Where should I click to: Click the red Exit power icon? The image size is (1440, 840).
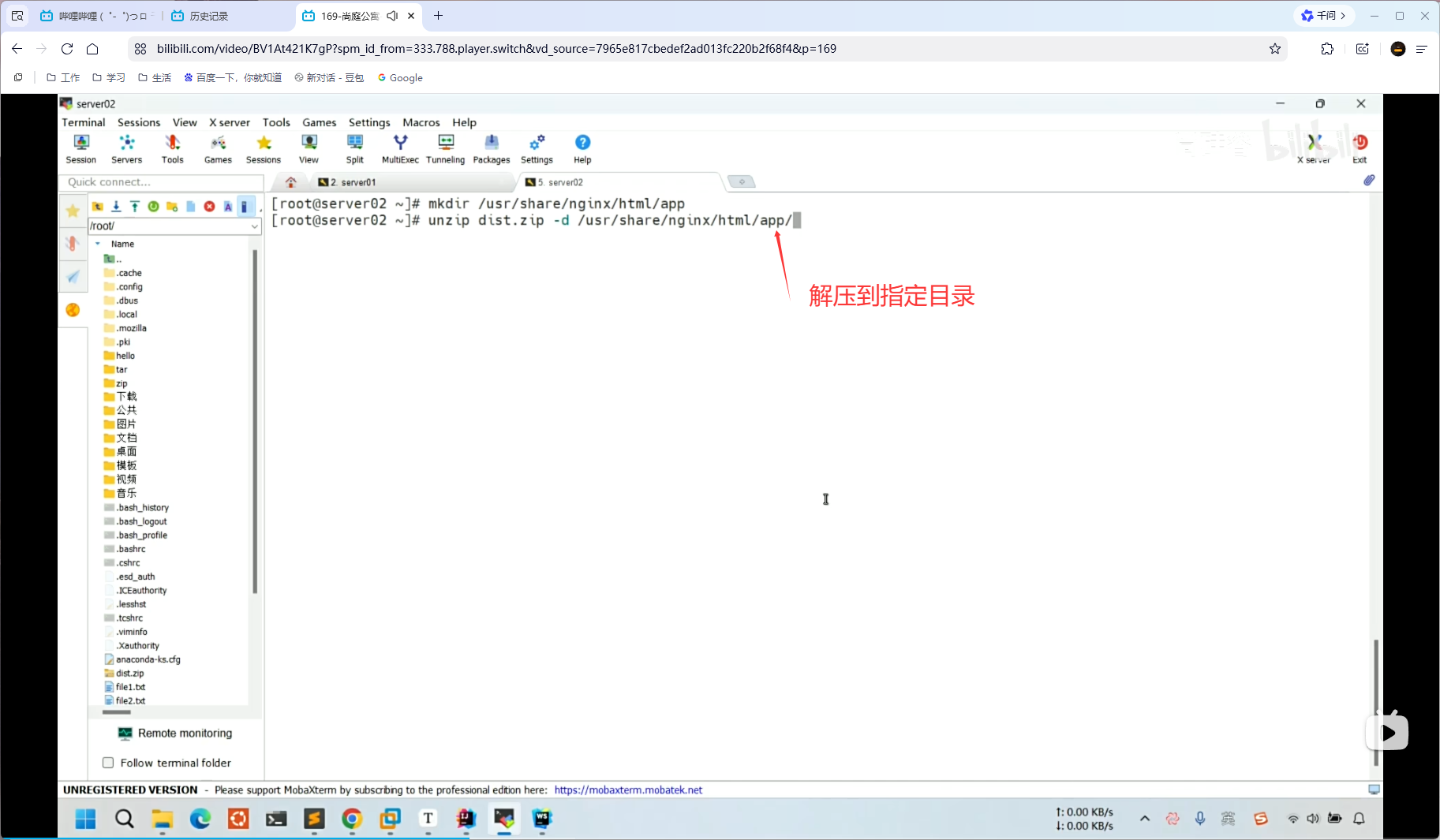(x=1360, y=148)
